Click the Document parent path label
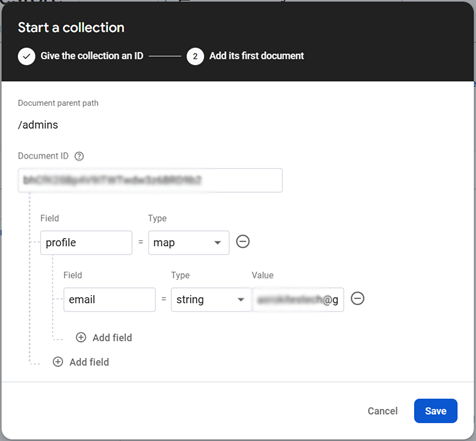 click(x=58, y=103)
